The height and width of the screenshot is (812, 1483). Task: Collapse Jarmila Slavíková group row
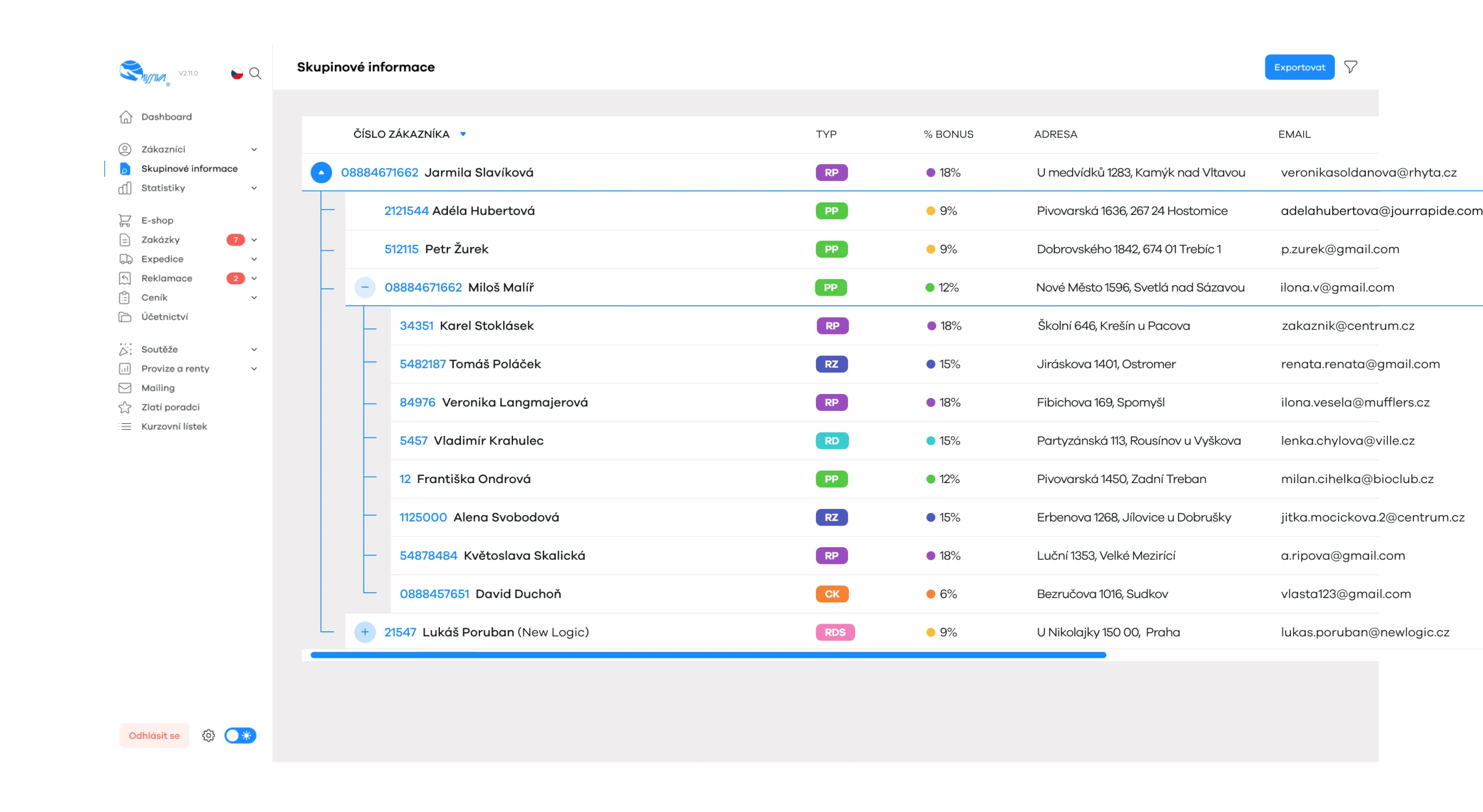click(x=321, y=173)
